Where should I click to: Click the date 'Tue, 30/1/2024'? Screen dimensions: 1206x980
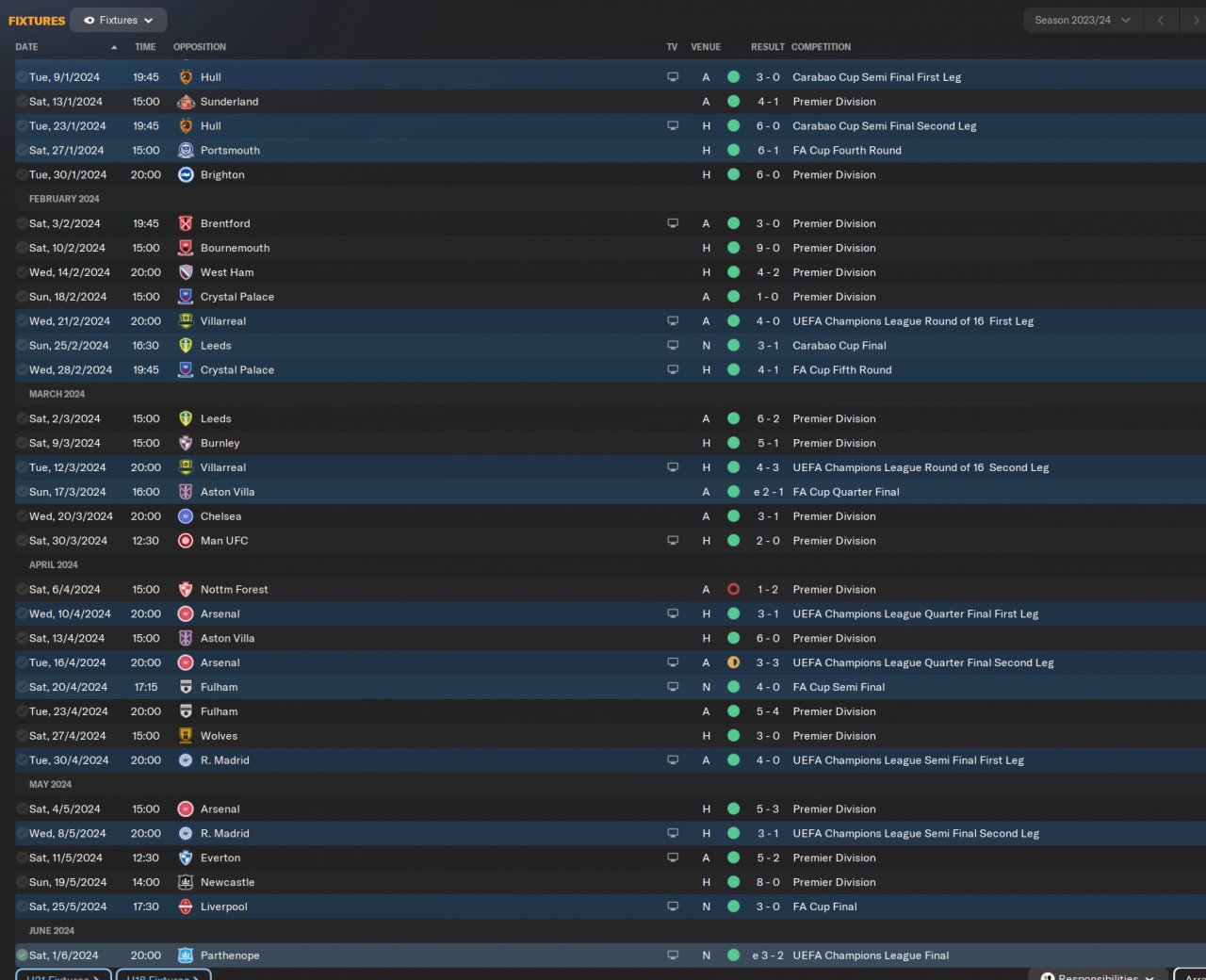pyautogui.click(x=68, y=175)
